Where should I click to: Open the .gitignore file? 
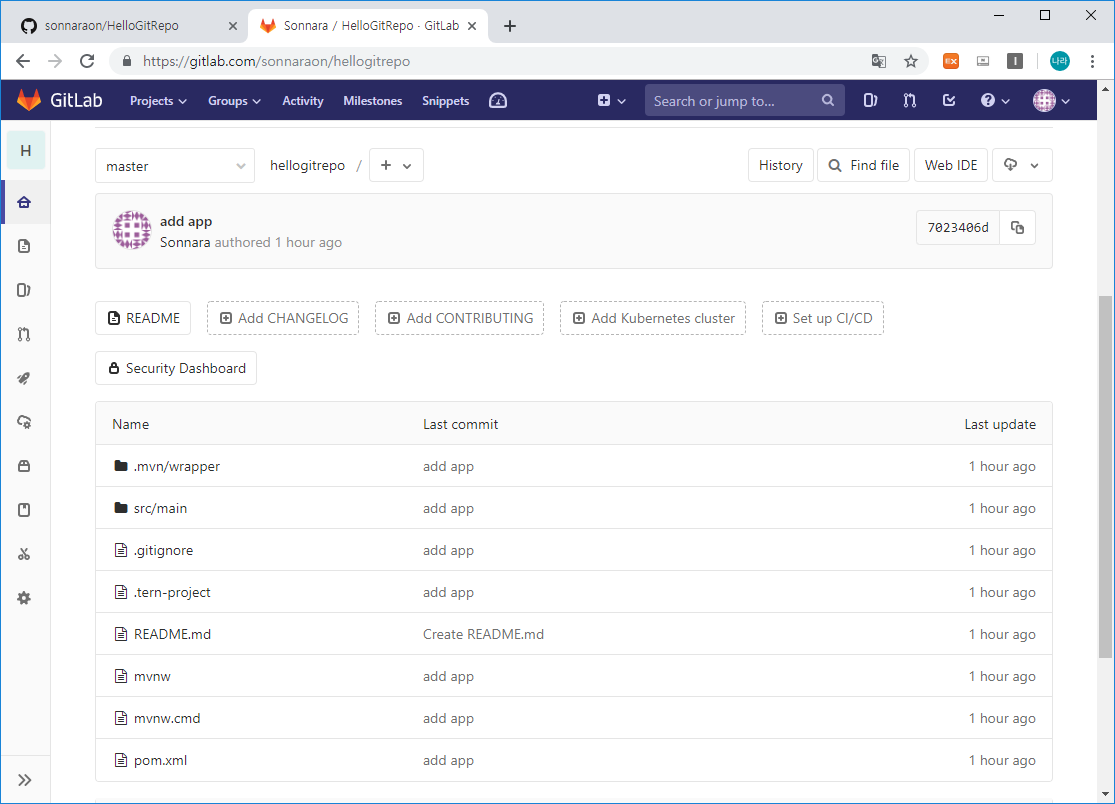[x=163, y=550]
